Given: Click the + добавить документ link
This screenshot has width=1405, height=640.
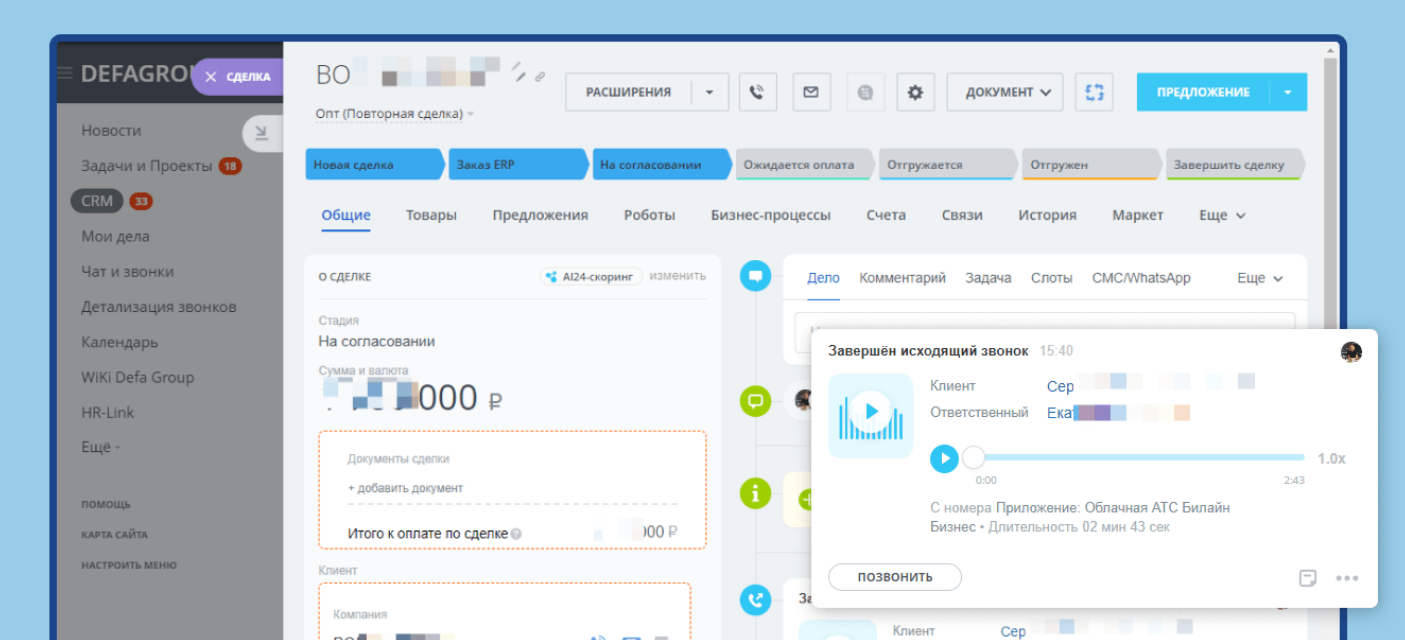Looking at the screenshot, I should tap(405, 488).
